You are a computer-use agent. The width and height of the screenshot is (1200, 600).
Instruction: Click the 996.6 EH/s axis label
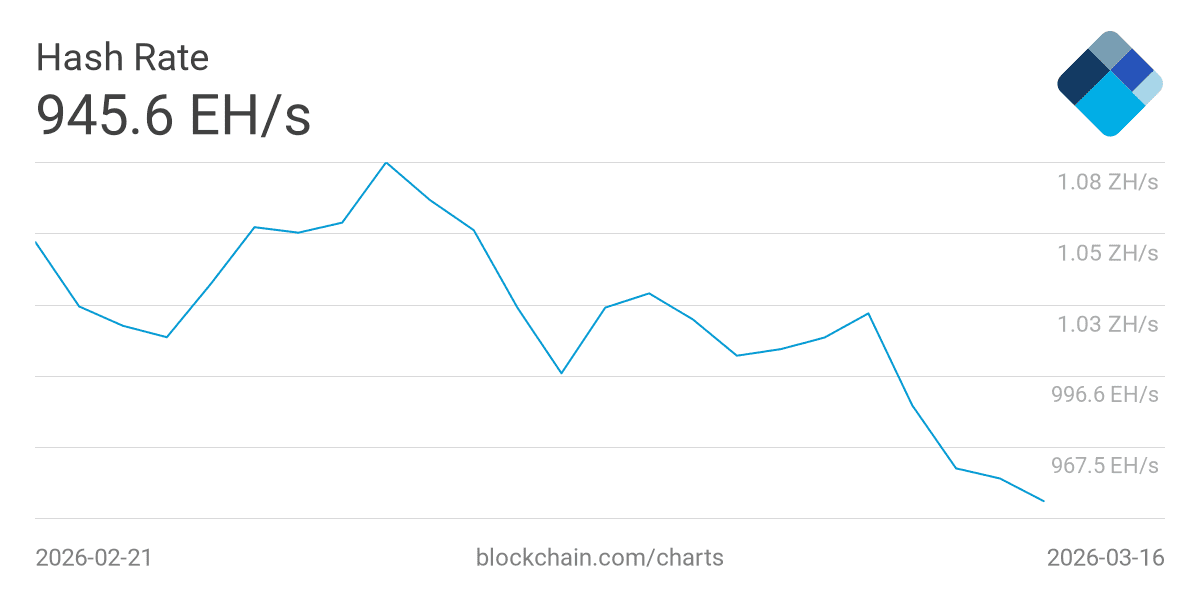click(x=1104, y=395)
